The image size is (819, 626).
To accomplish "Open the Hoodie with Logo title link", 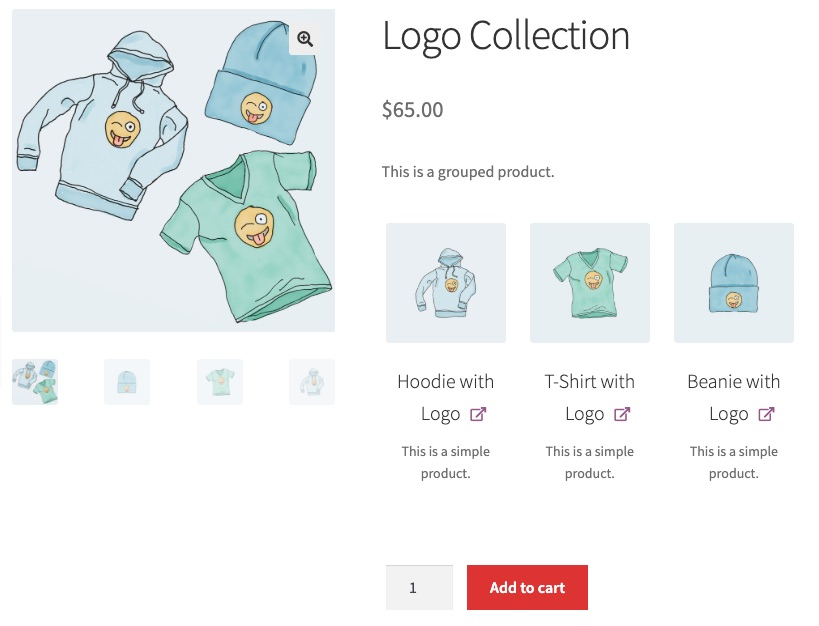I will point(446,398).
